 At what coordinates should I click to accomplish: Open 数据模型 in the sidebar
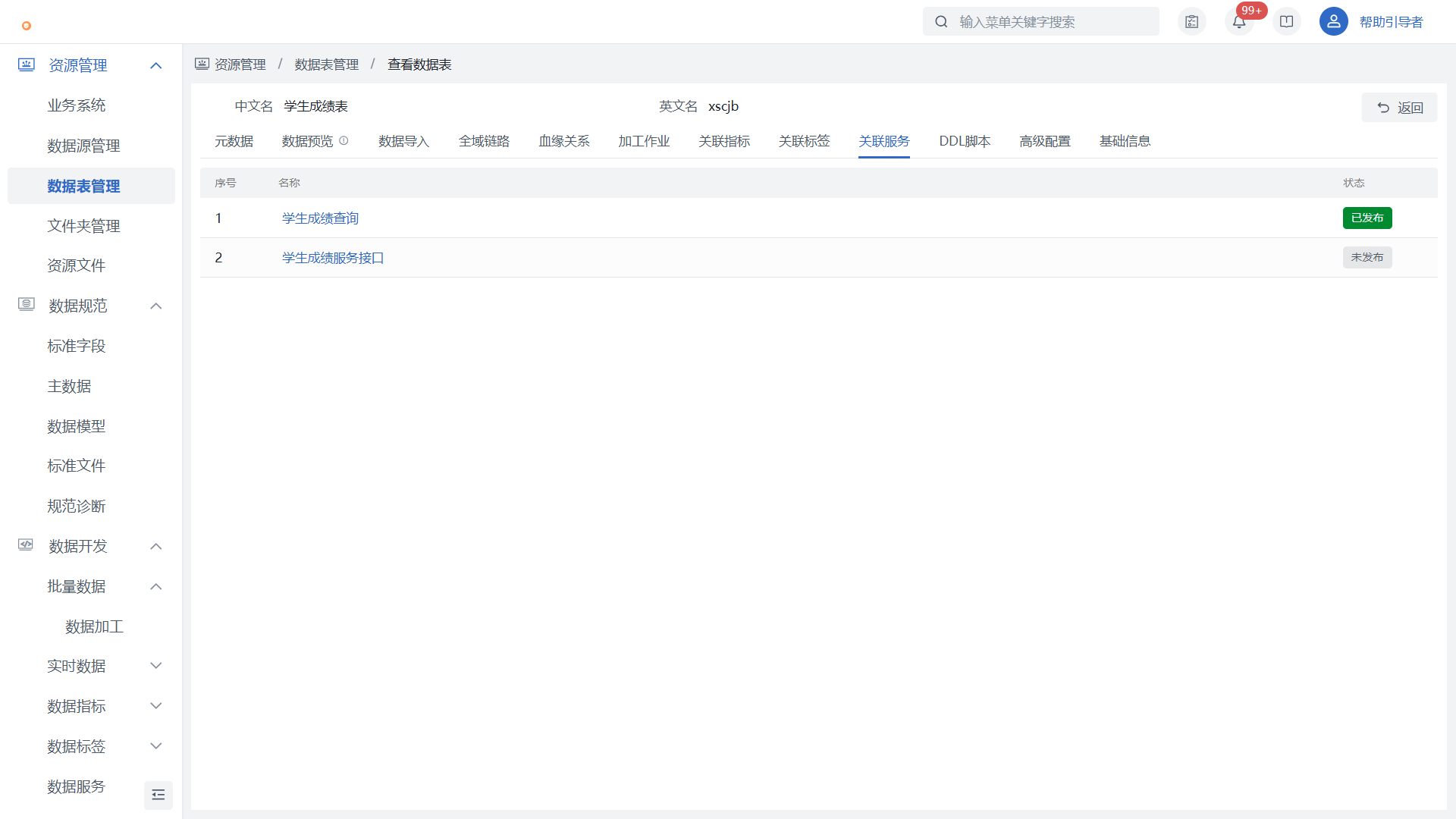[x=77, y=426]
